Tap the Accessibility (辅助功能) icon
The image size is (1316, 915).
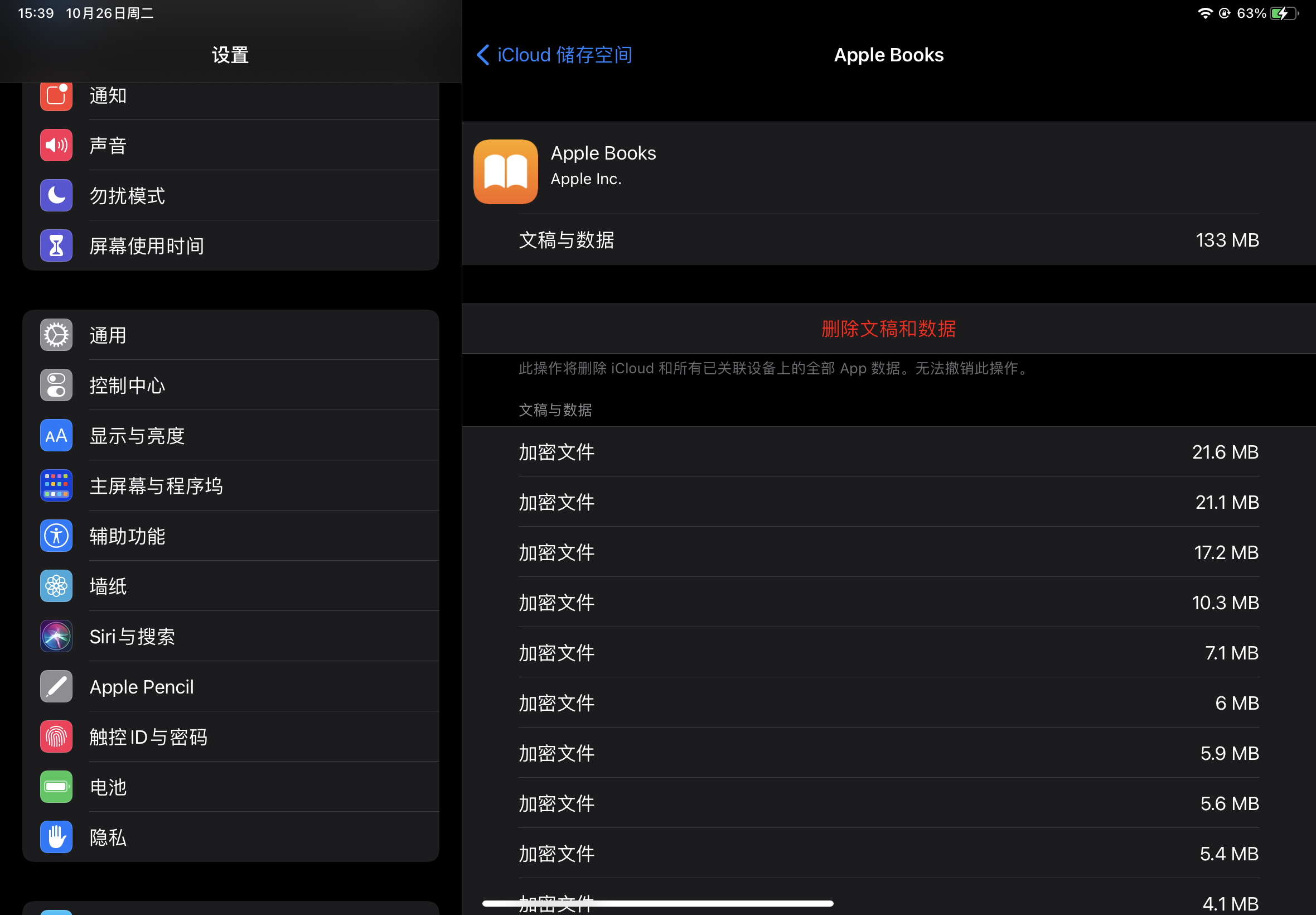pyautogui.click(x=56, y=536)
